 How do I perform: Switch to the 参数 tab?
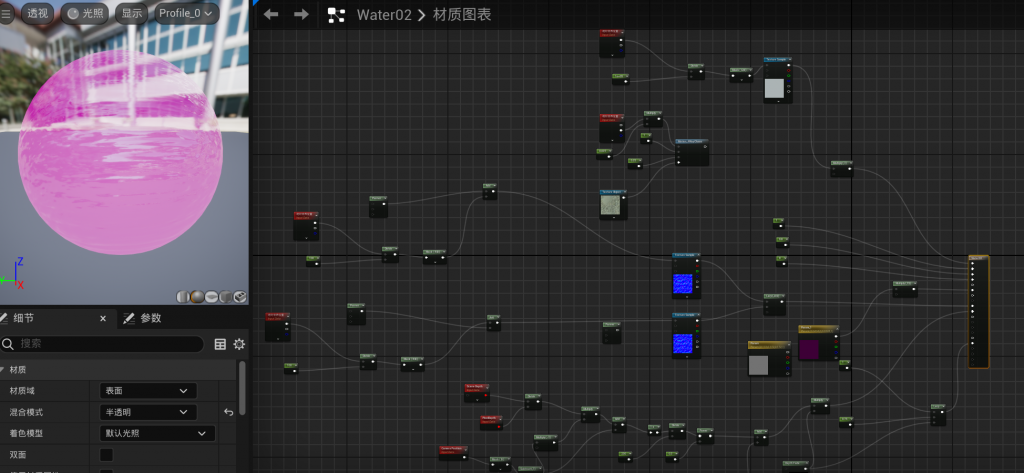150,318
